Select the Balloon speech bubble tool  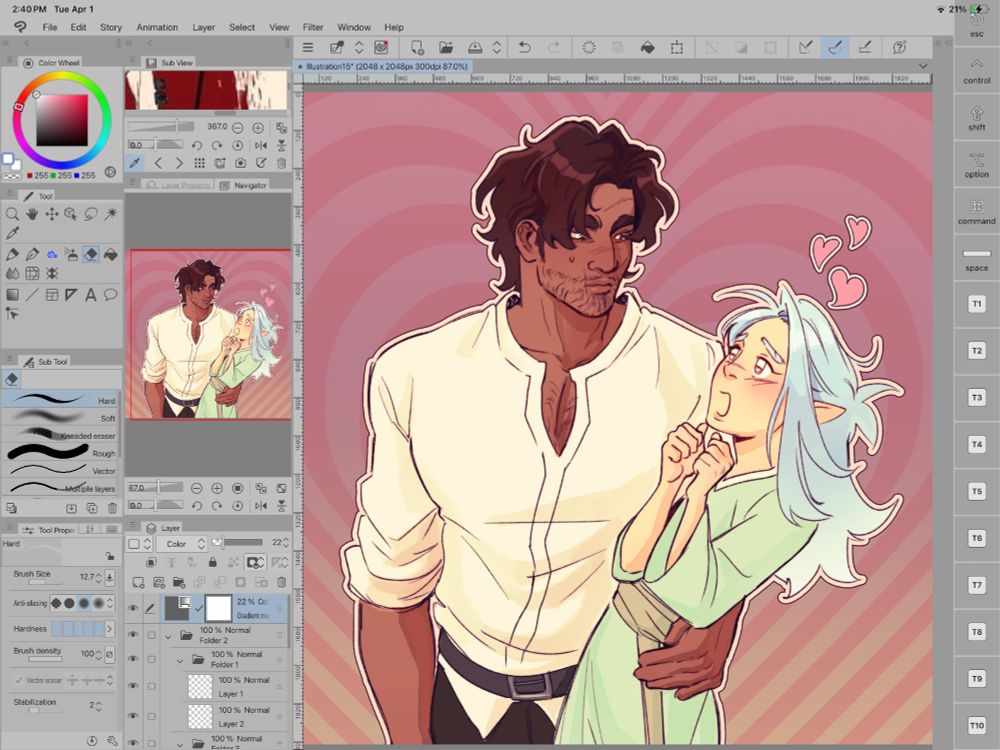111,295
